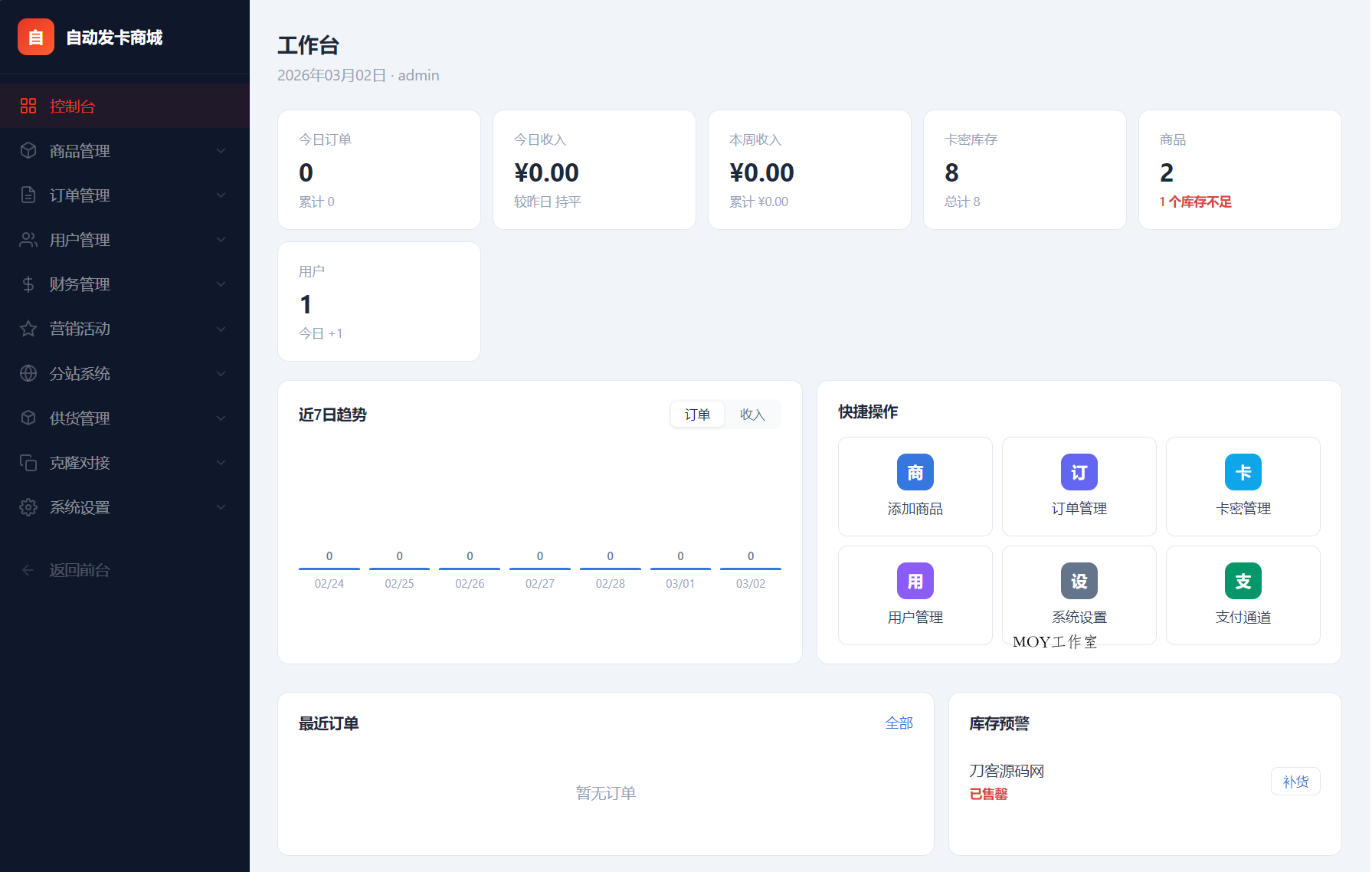
Task: Open the 添加商品 quick action icon
Action: tap(915, 472)
